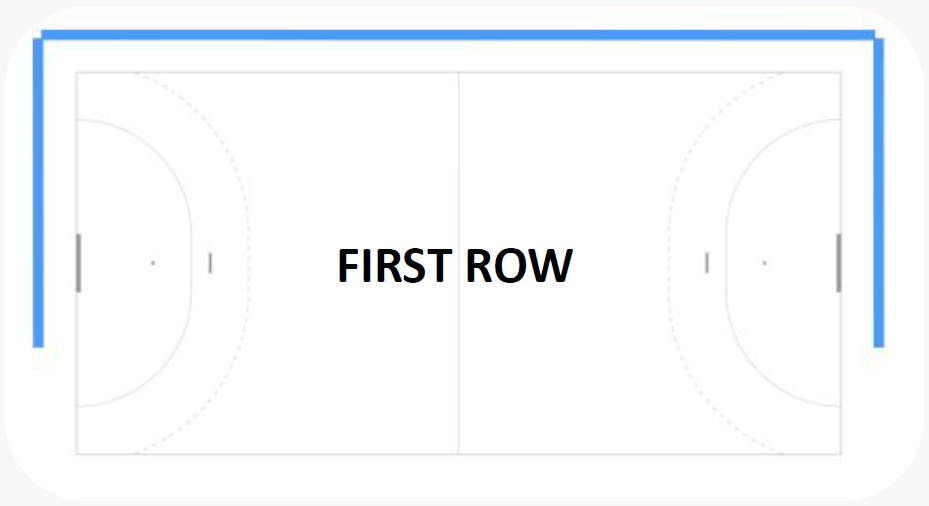Click the right goalkeeper restraining dot

click(x=764, y=263)
